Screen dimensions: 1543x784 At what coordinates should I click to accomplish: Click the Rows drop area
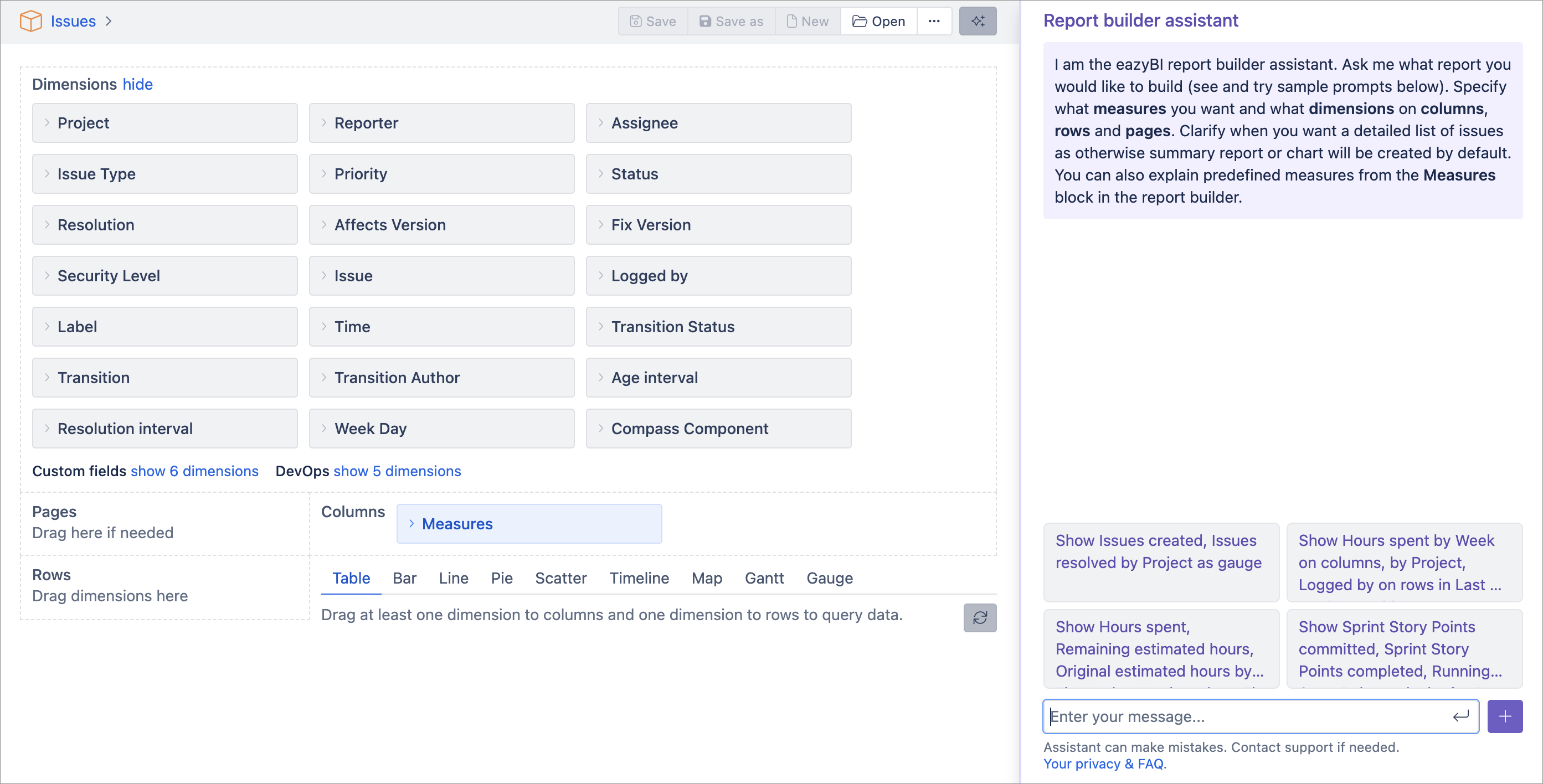[x=164, y=586]
